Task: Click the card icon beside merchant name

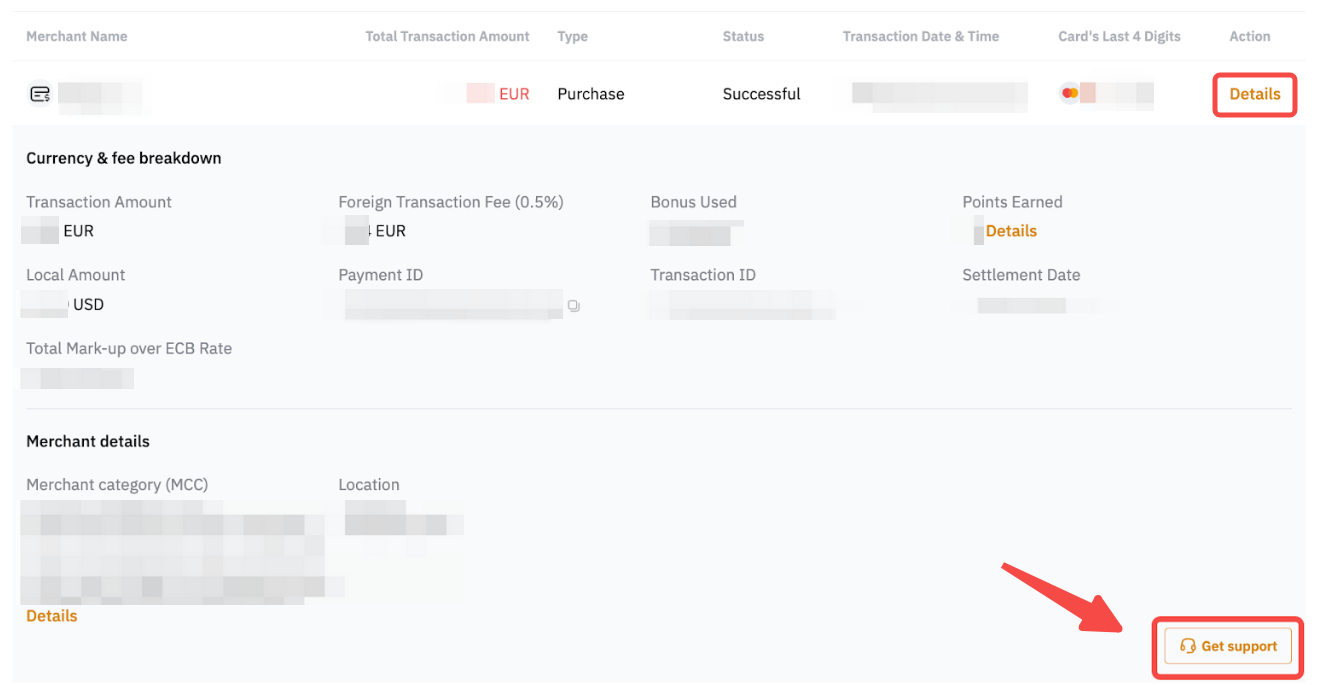Action: tap(40, 94)
